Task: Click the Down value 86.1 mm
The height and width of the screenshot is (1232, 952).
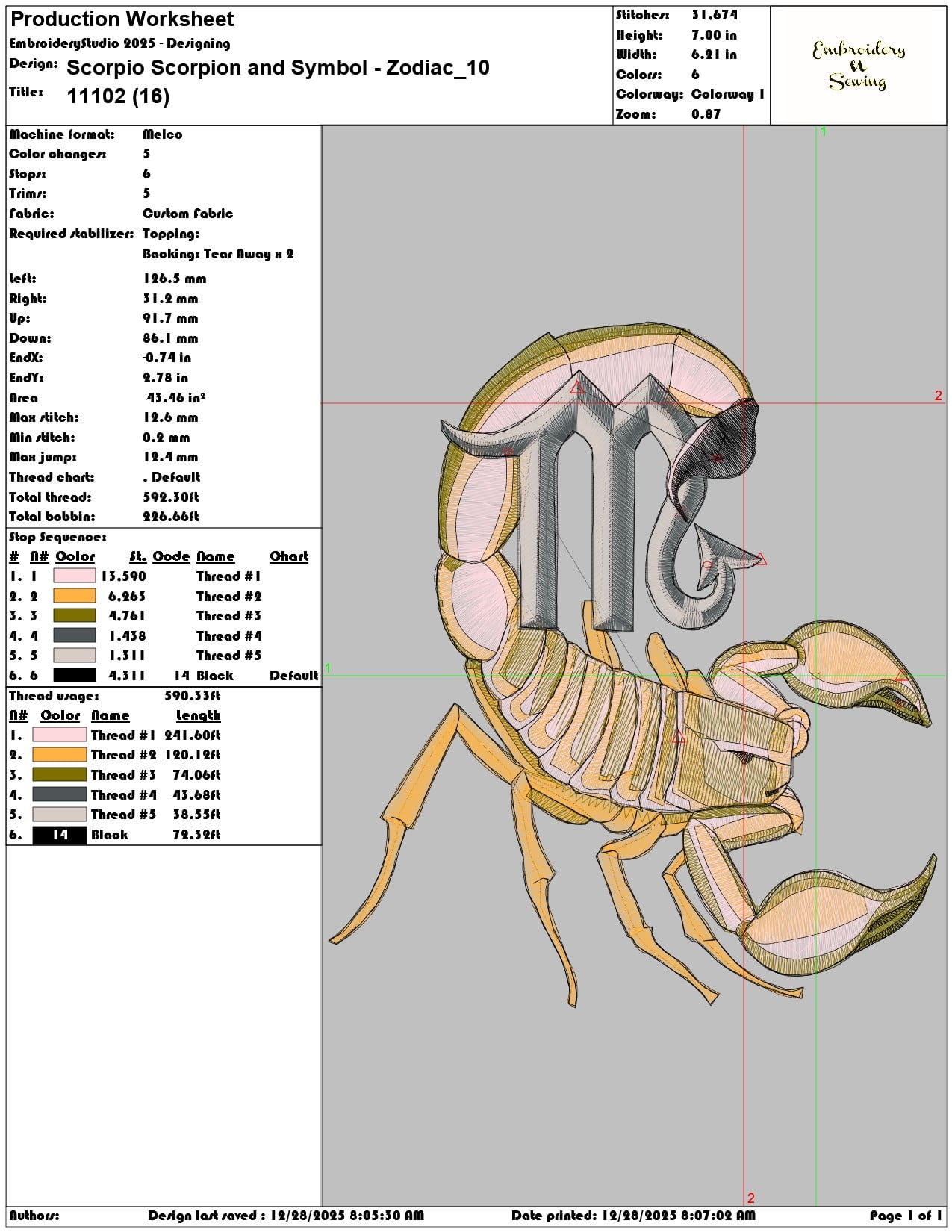Action: pos(170,338)
